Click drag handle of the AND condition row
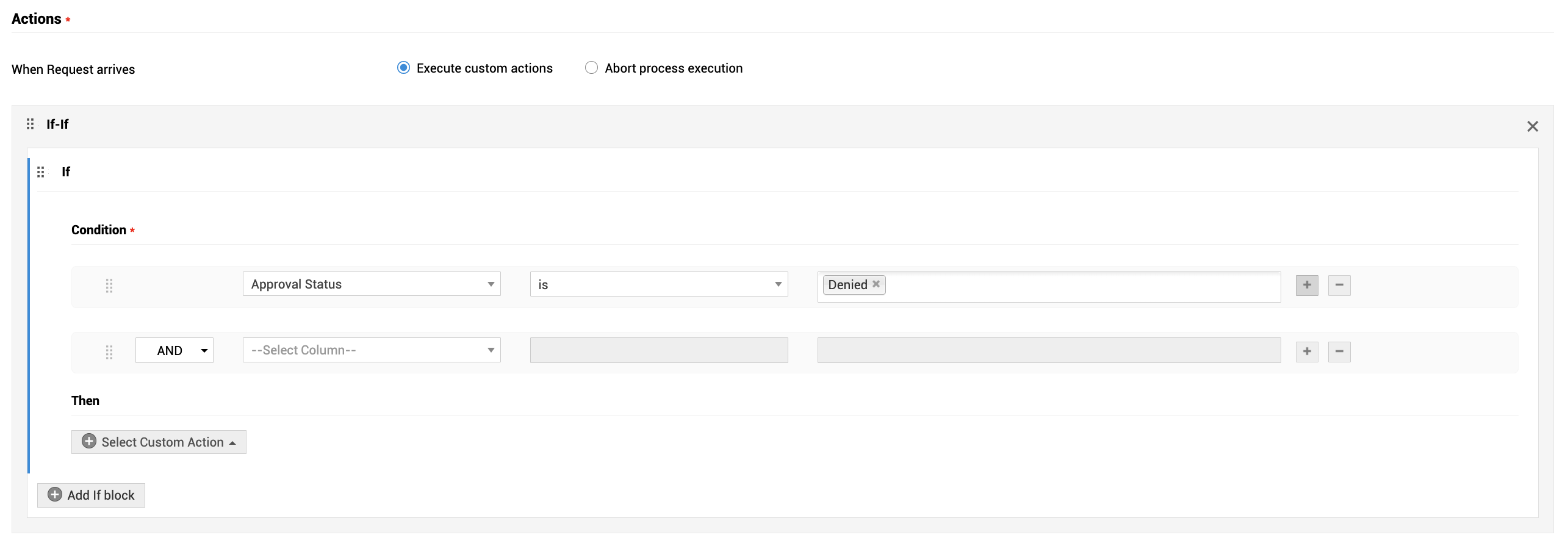Viewport: 1568px width, 543px height. tap(109, 352)
